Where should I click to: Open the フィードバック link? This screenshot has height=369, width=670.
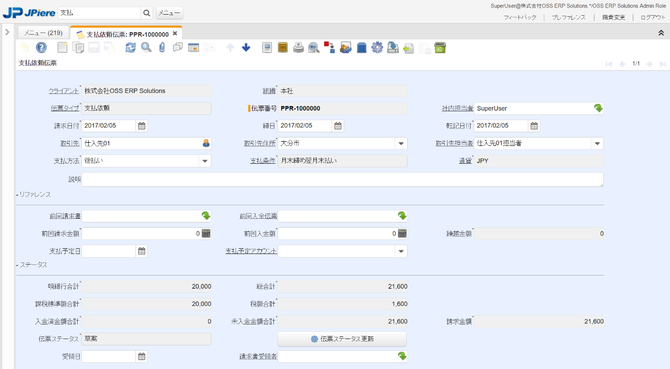click(520, 17)
